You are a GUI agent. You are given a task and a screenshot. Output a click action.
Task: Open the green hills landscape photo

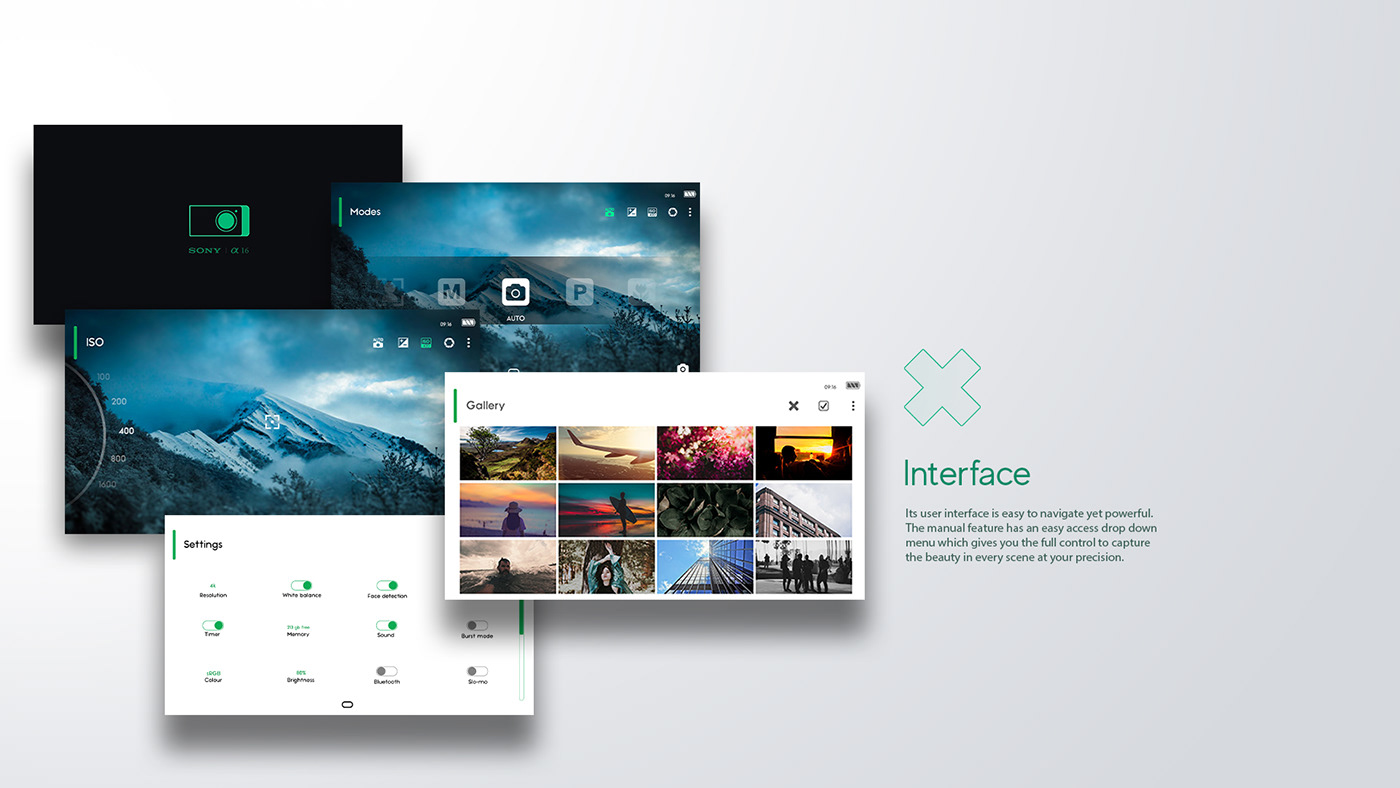[x=508, y=453]
